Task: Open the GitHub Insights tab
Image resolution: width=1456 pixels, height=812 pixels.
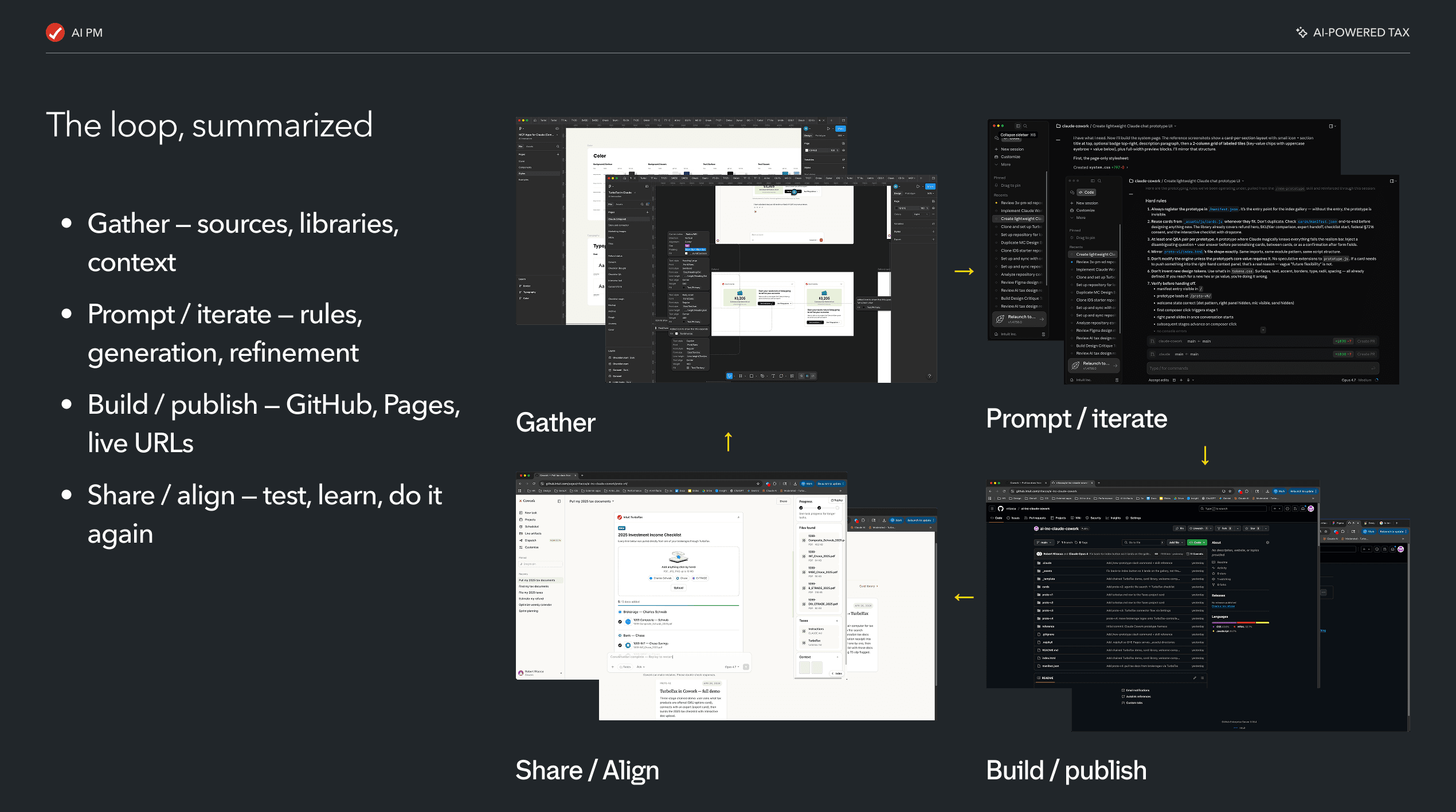Action: [x=1113, y=518]
